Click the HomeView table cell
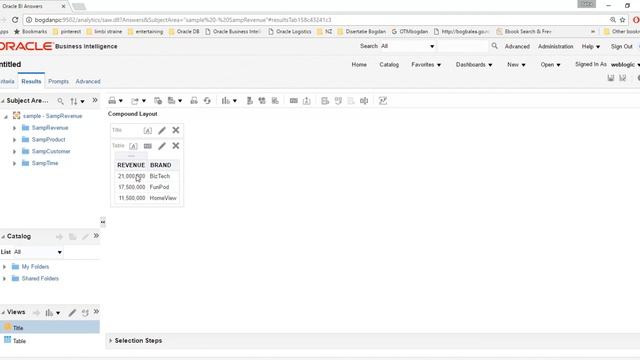 pyautogui.click(x=163, y=198)
